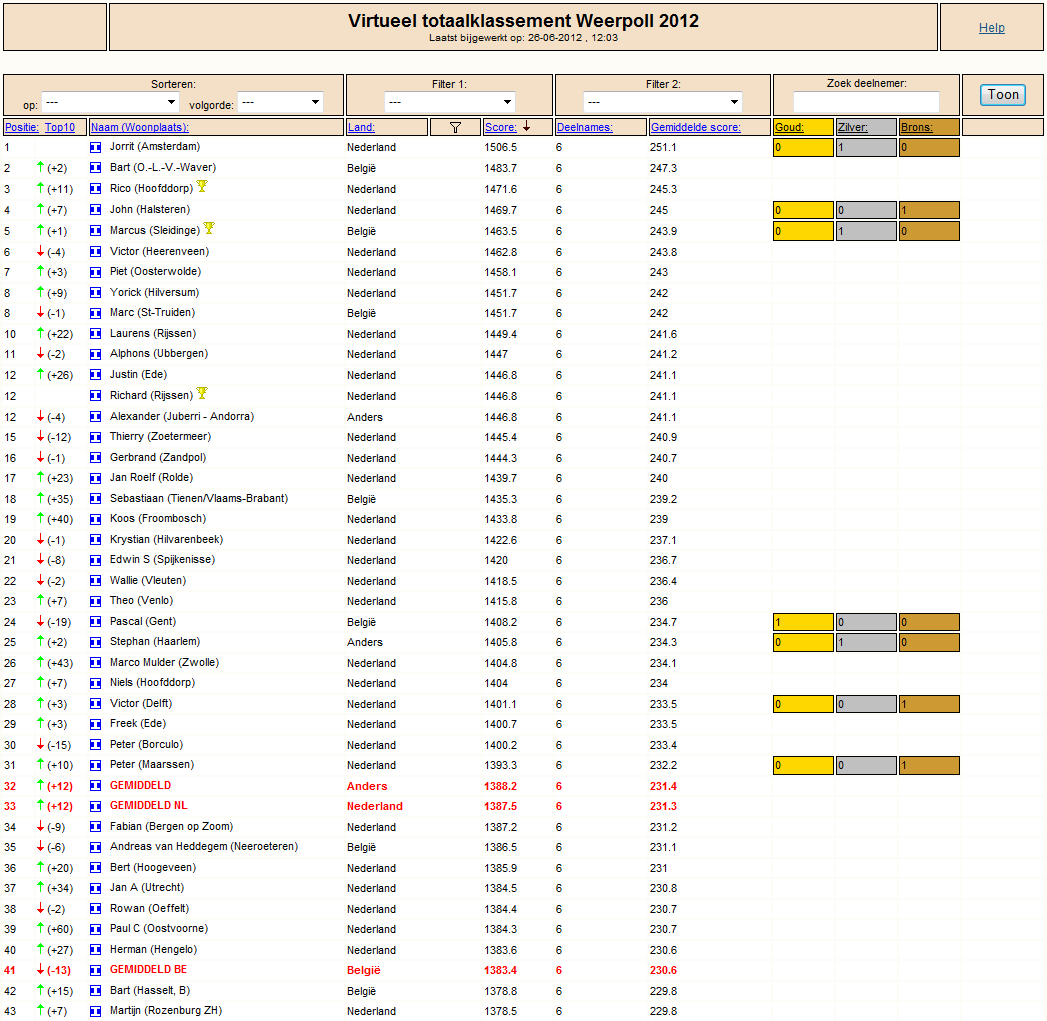Open the 'volgorde' sort order dropdown

pyautogui.click(x=280, y=102)
